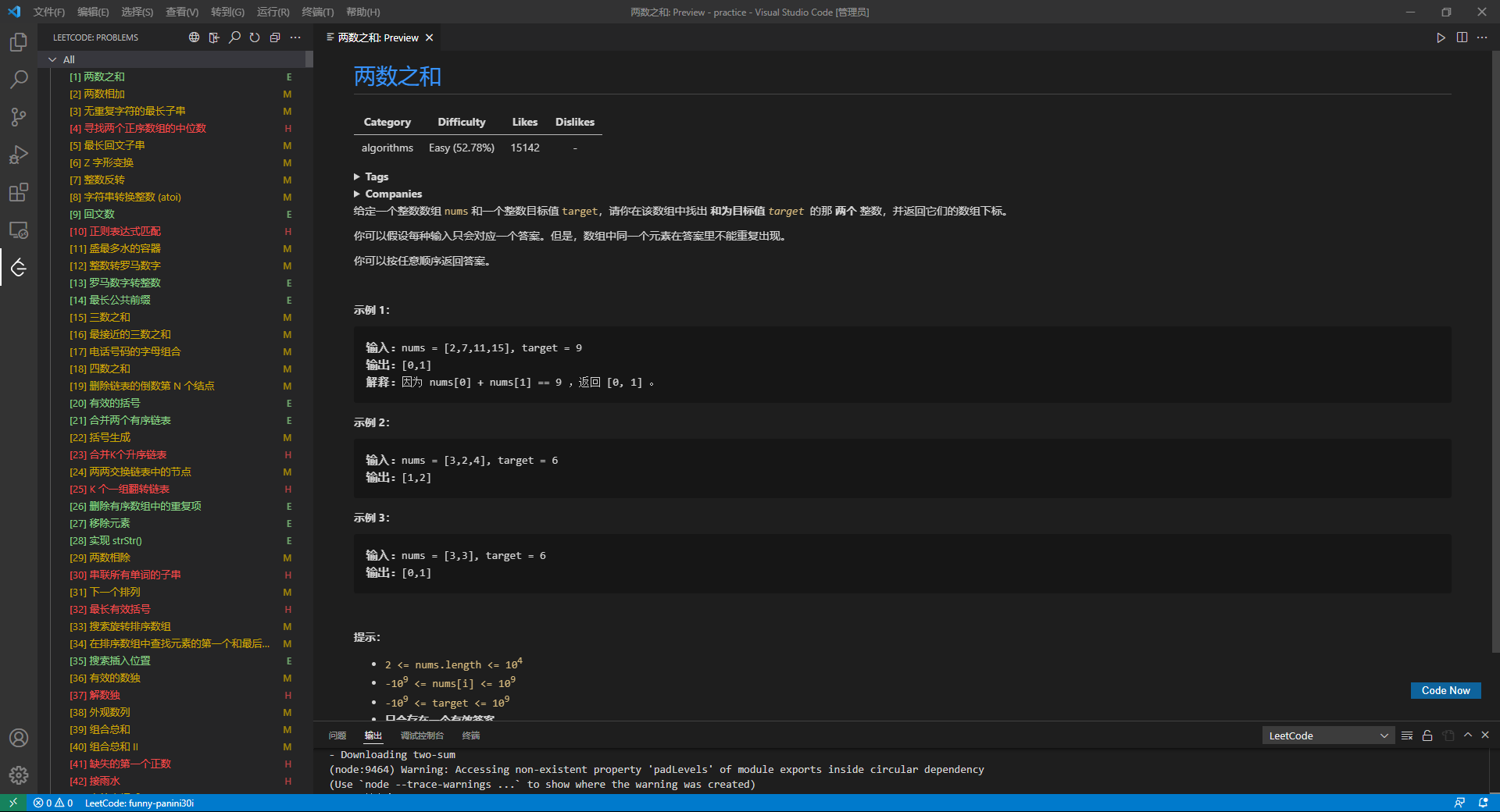Open the Source Control view
1500x812 pixels.
pyautogui.click(x=18, y=116)
